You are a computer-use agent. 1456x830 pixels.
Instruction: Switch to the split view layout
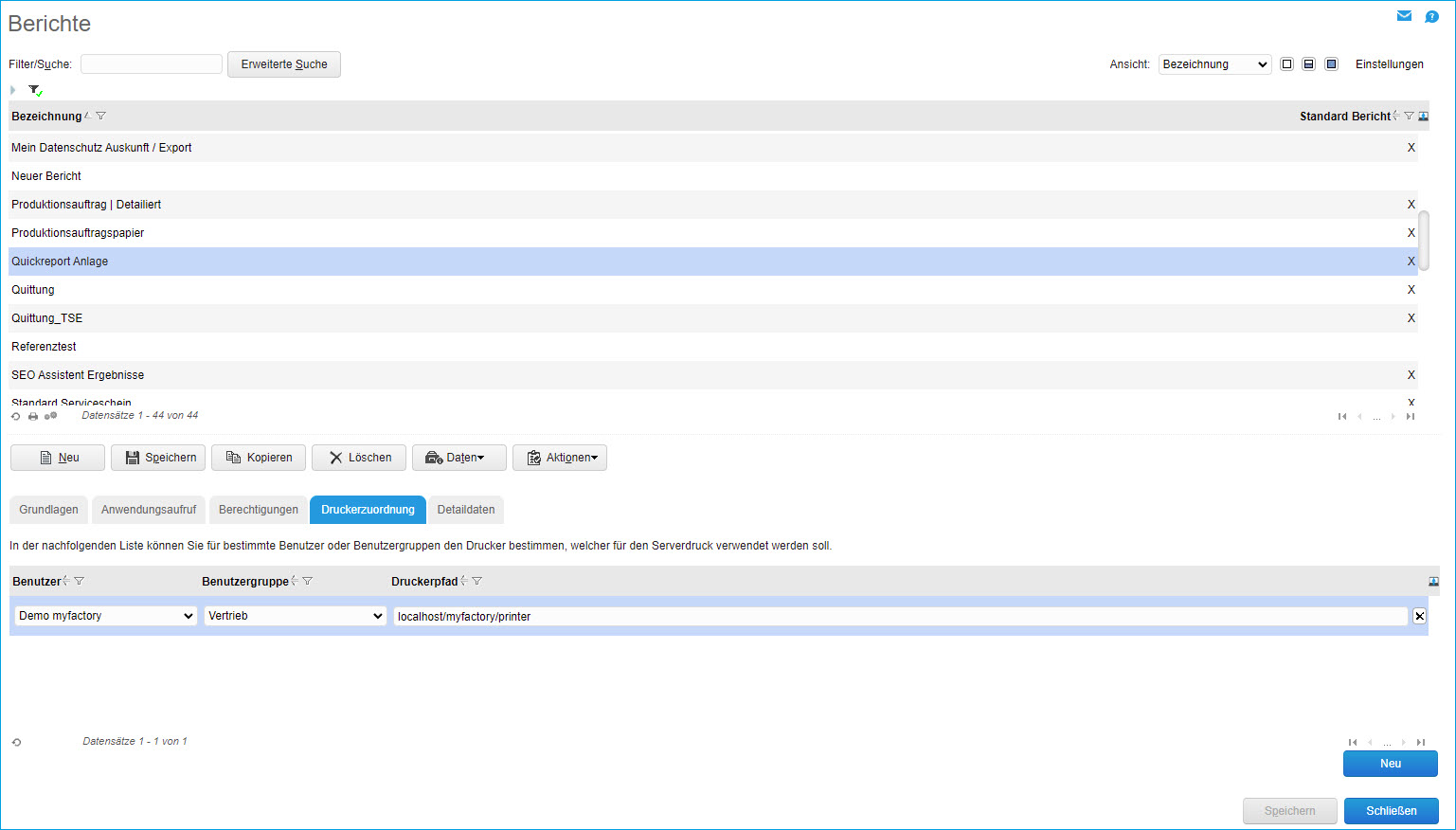(1308, 64)
